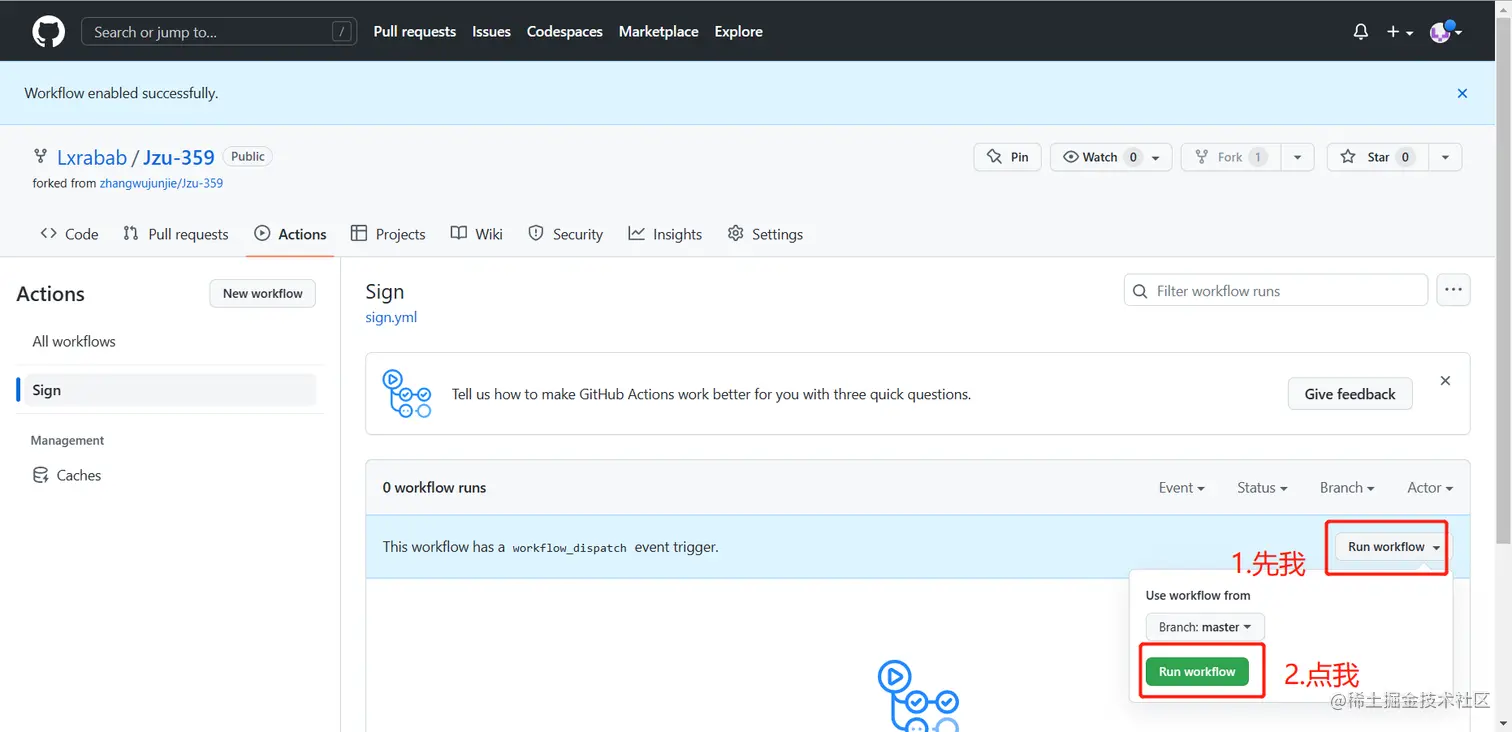Switch to the Code tab
This screenshot has width=1512, height=732.
[x=69, y=234]
